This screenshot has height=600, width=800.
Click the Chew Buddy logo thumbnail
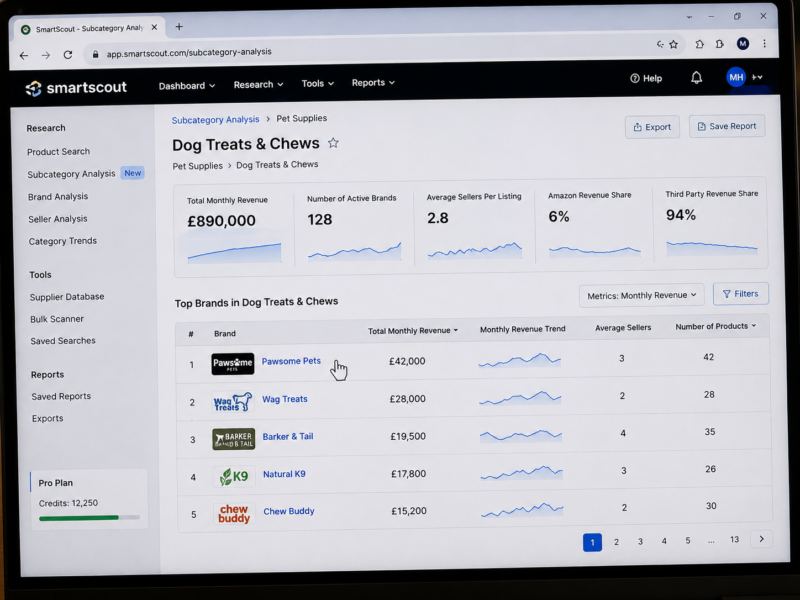(234, 514)
